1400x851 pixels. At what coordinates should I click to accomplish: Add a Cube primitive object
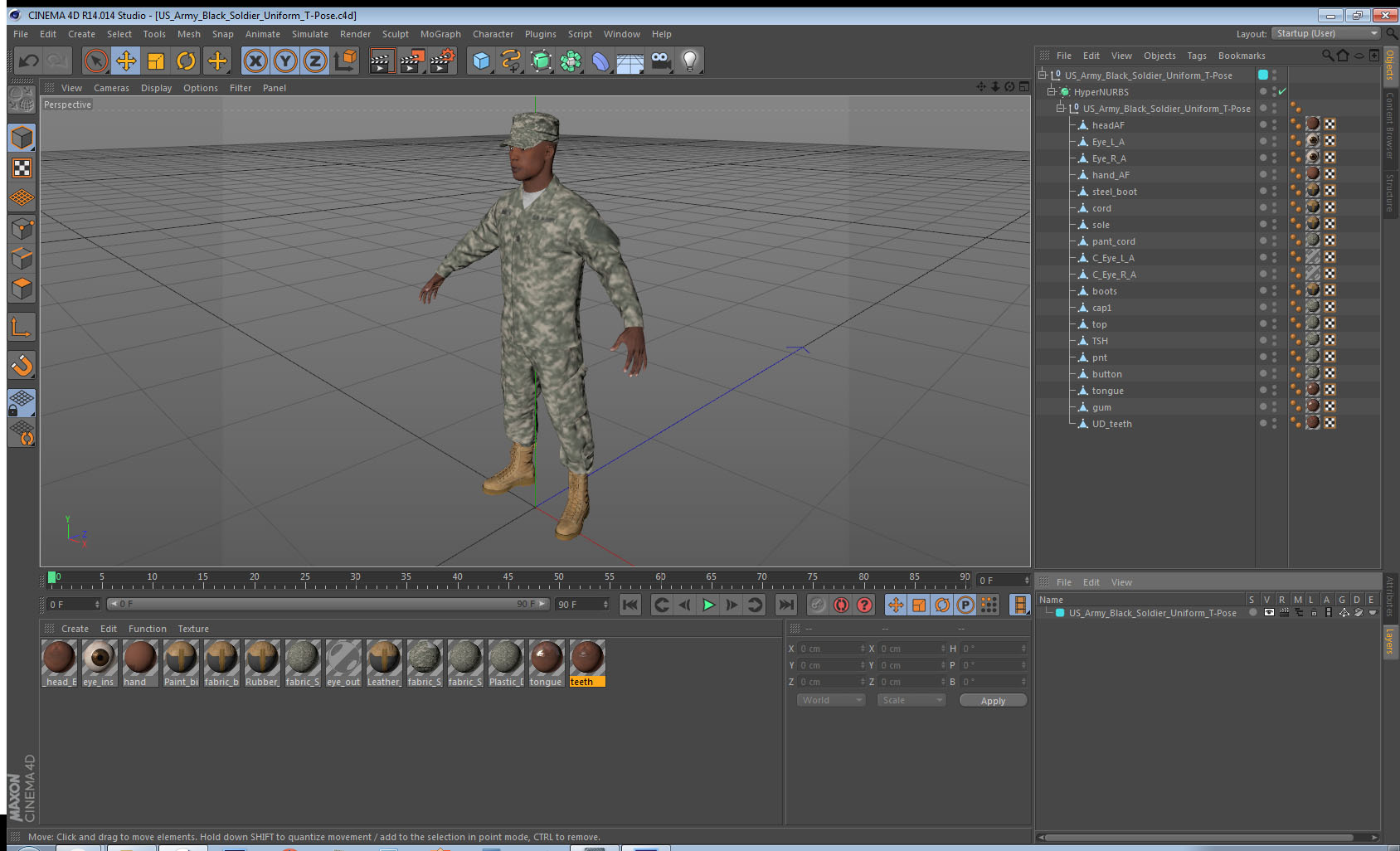tap(481, 61)
